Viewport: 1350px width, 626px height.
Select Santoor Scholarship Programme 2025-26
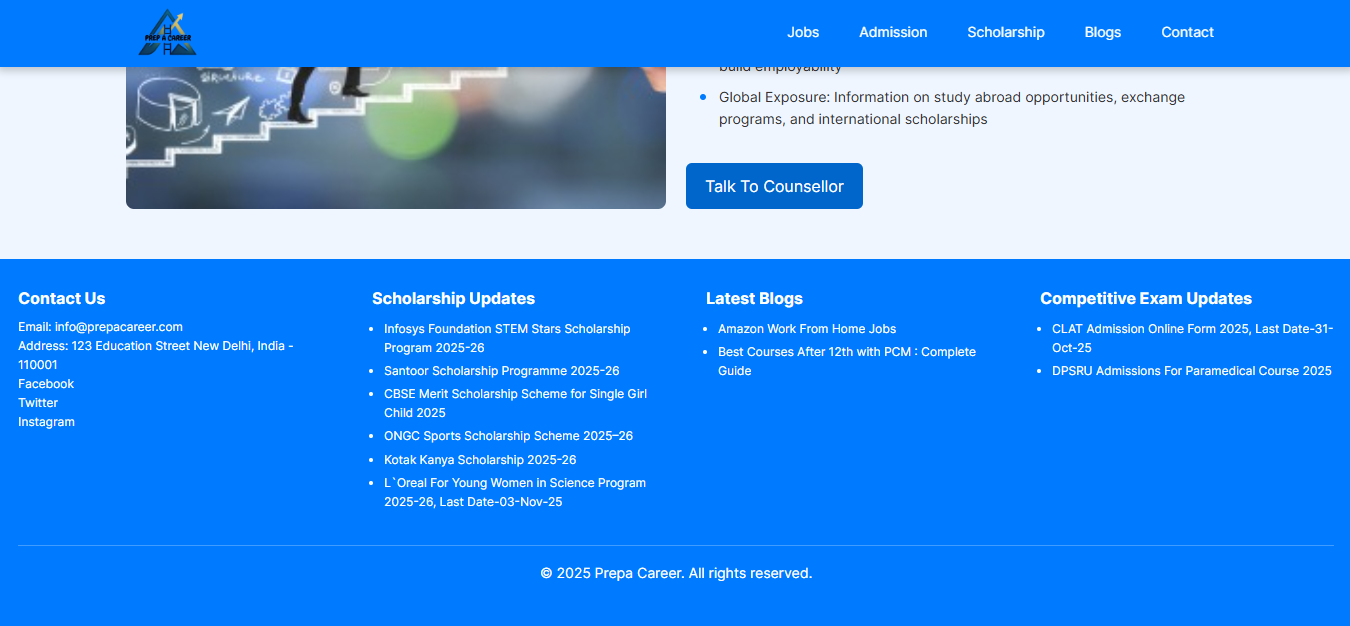(x=501, y=371)
